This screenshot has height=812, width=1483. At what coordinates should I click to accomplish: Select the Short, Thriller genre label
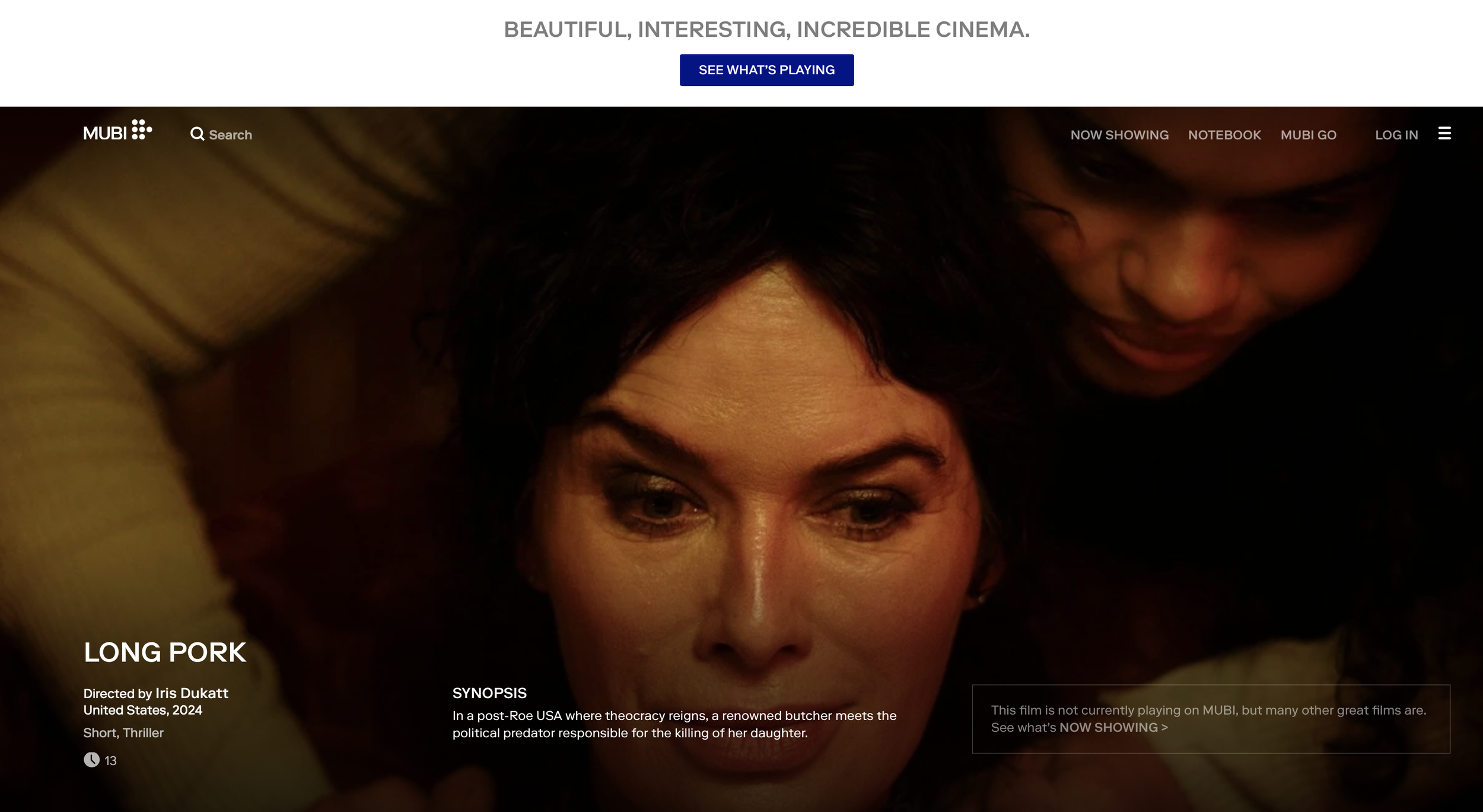coord(123,733)
